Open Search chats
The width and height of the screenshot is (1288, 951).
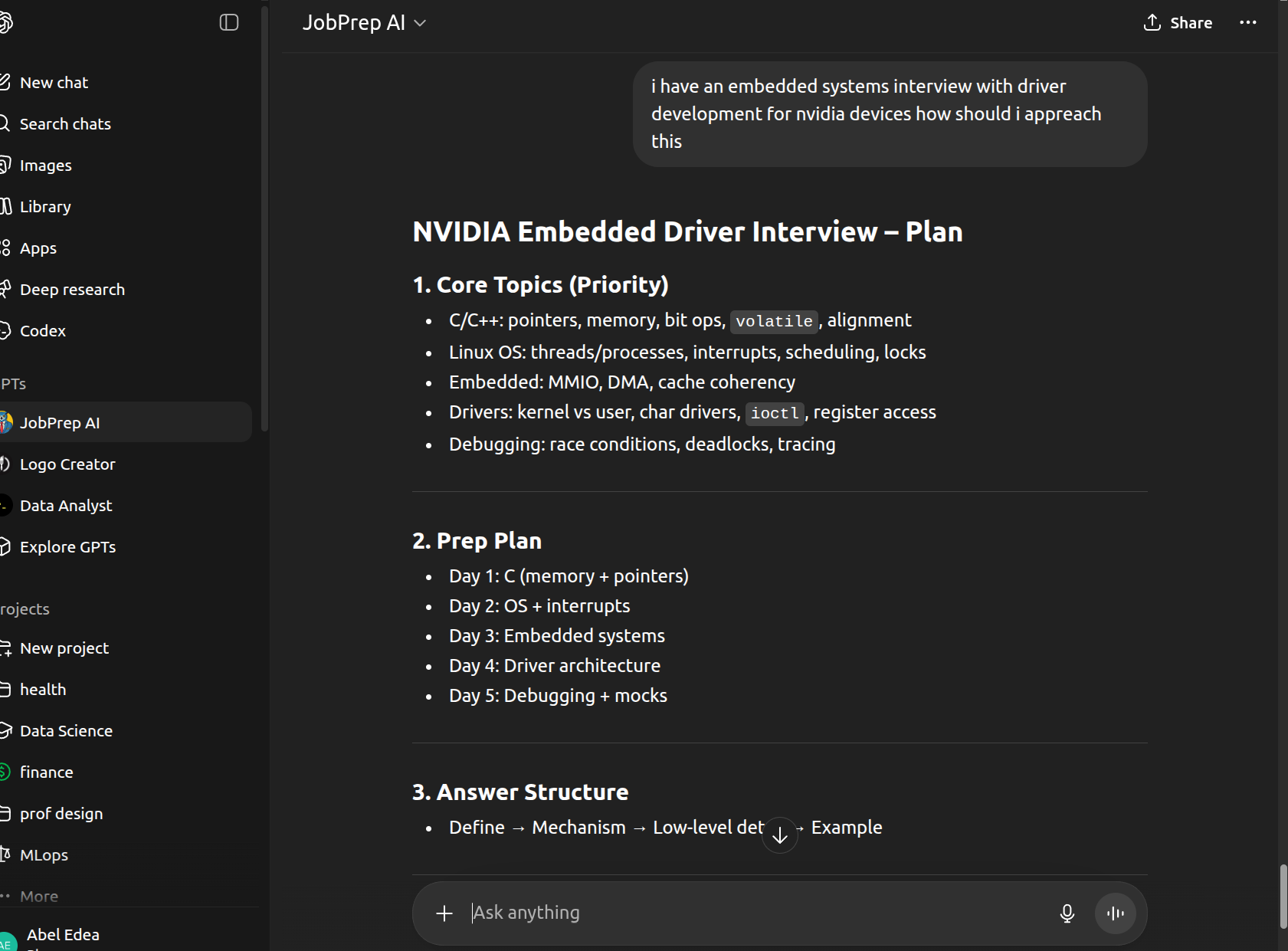coord(65,124)
